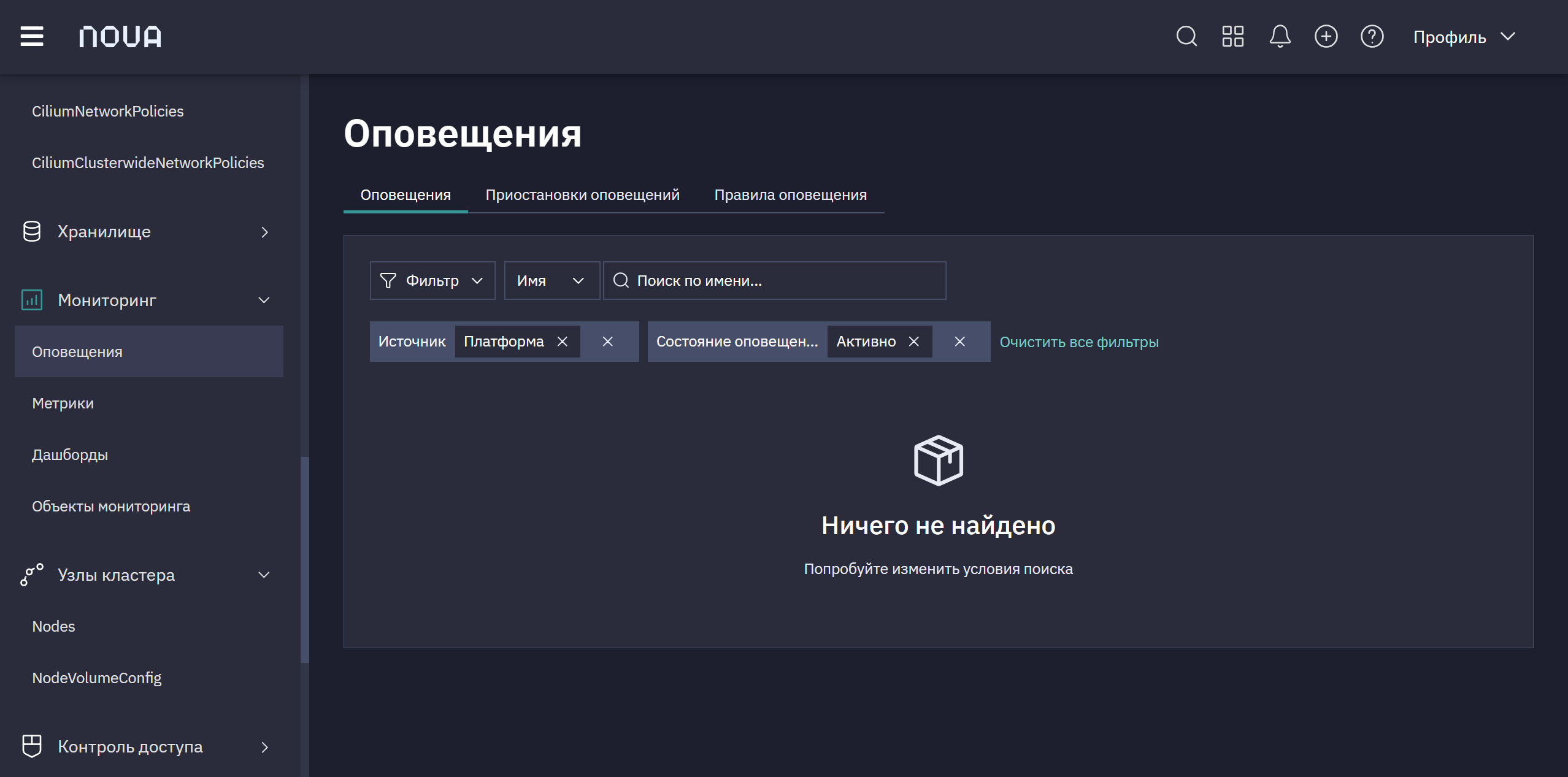Expand the Контроль доступа section

click(x=264, y=747)
